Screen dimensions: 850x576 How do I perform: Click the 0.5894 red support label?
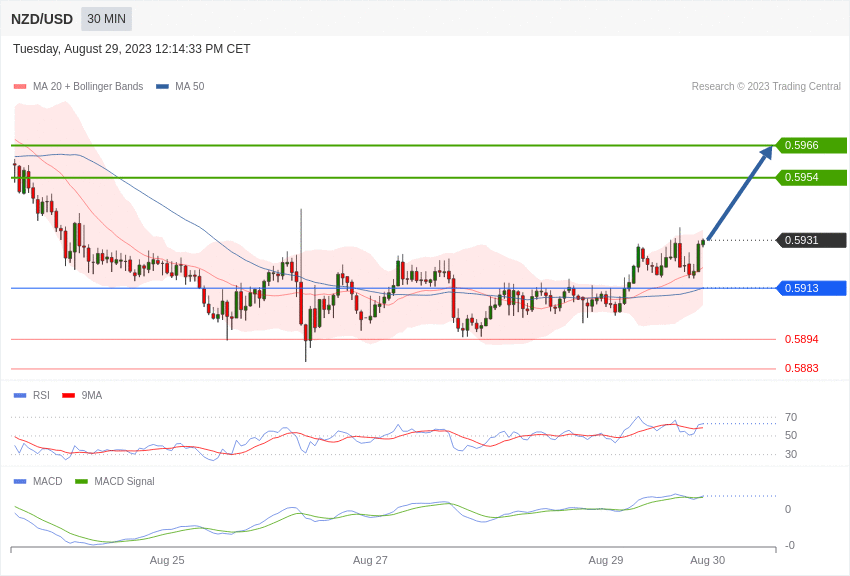point(802,339)
